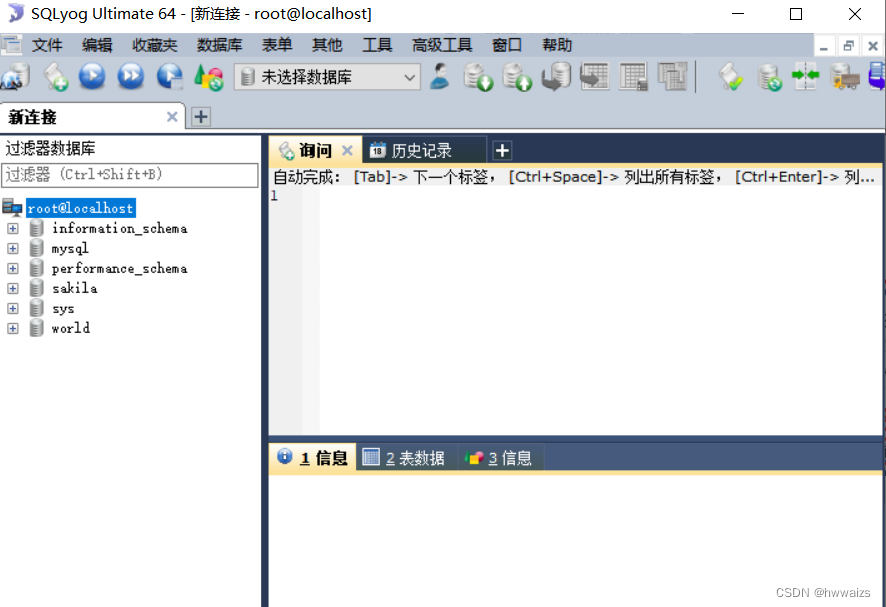Open the 收藏夹 menu
Viewport: 886px width, 607px height.
154,45
